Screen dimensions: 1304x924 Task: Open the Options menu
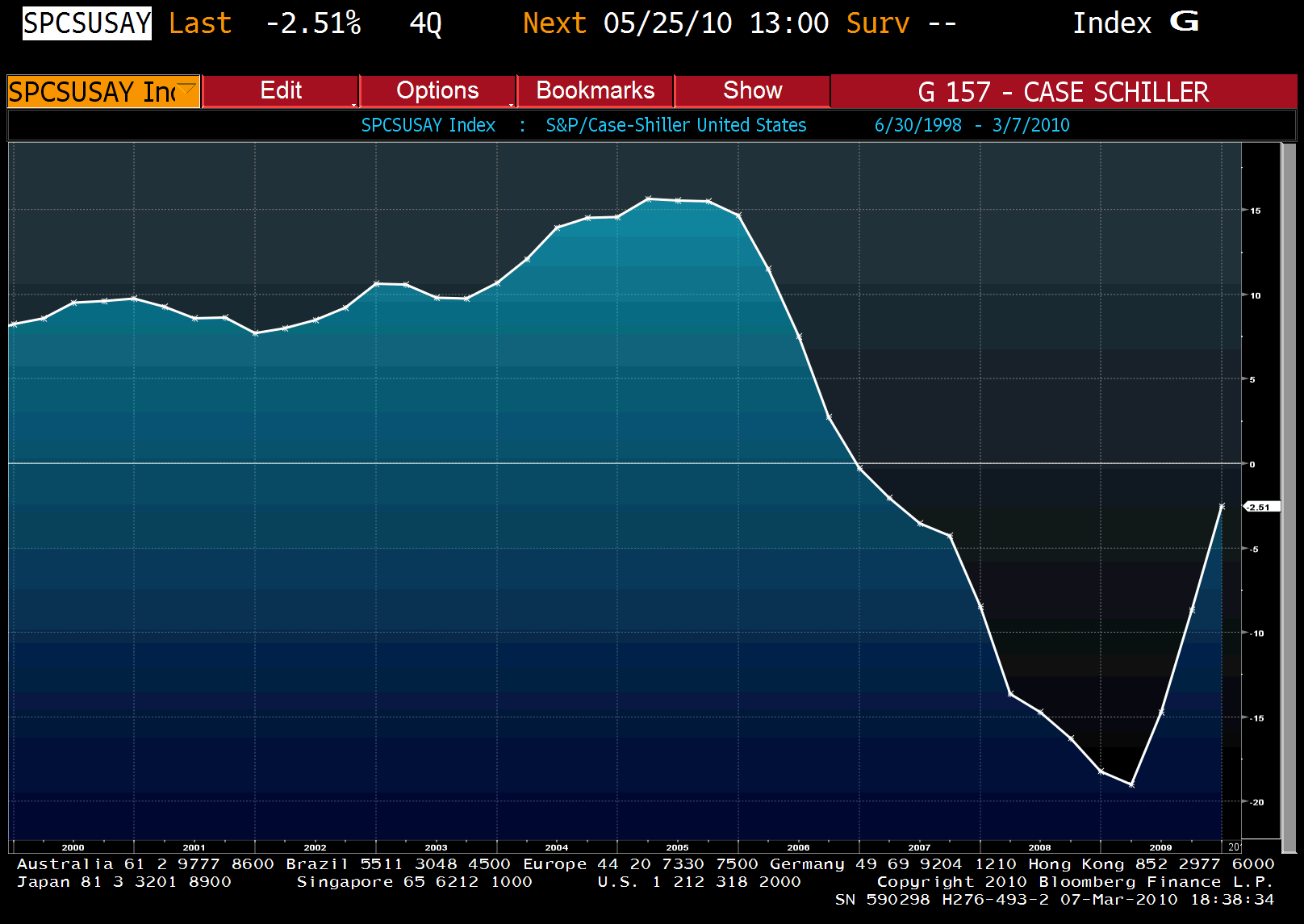[x=437, y=90]
